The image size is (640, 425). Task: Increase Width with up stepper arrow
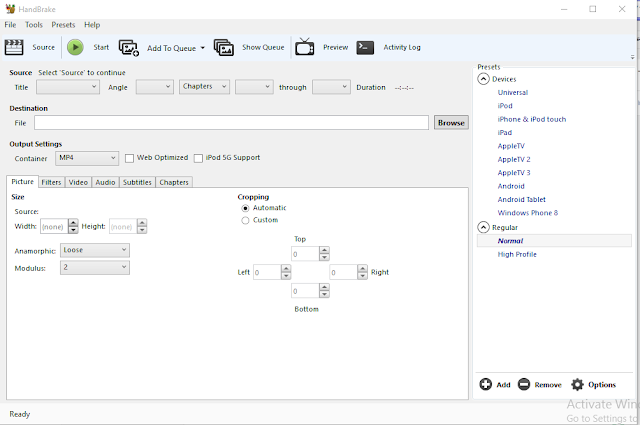pyautogui.click(x=73, y=223)
